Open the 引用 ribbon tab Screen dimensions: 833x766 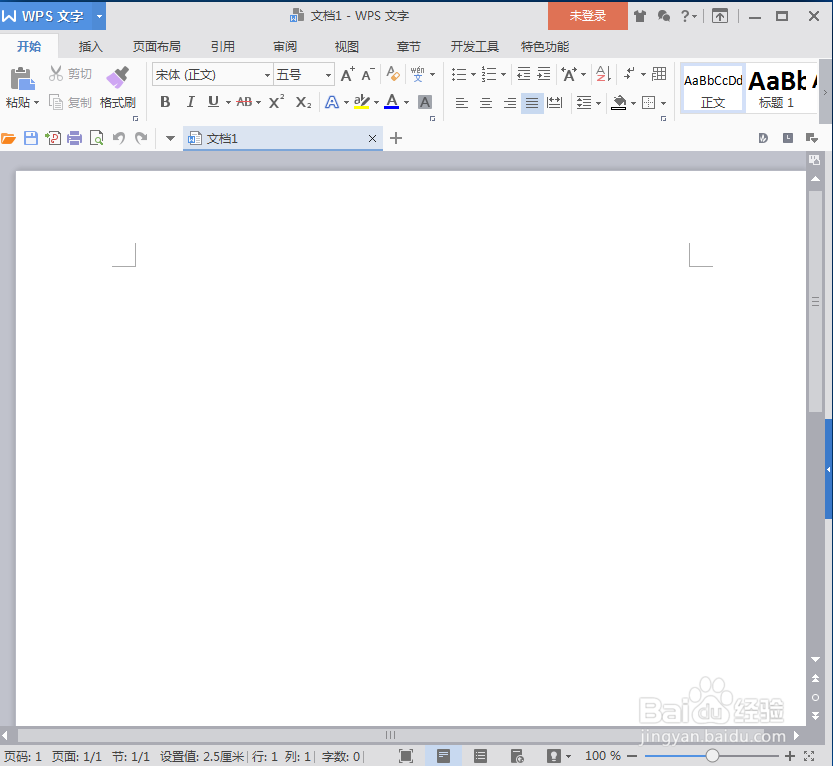point(223,47)
